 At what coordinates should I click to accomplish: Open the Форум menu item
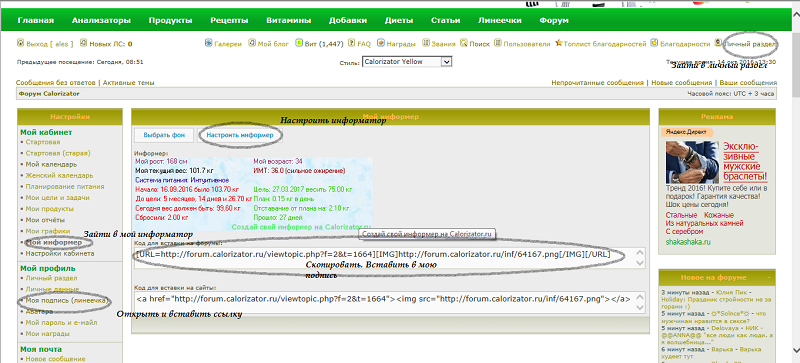point(554,21)
